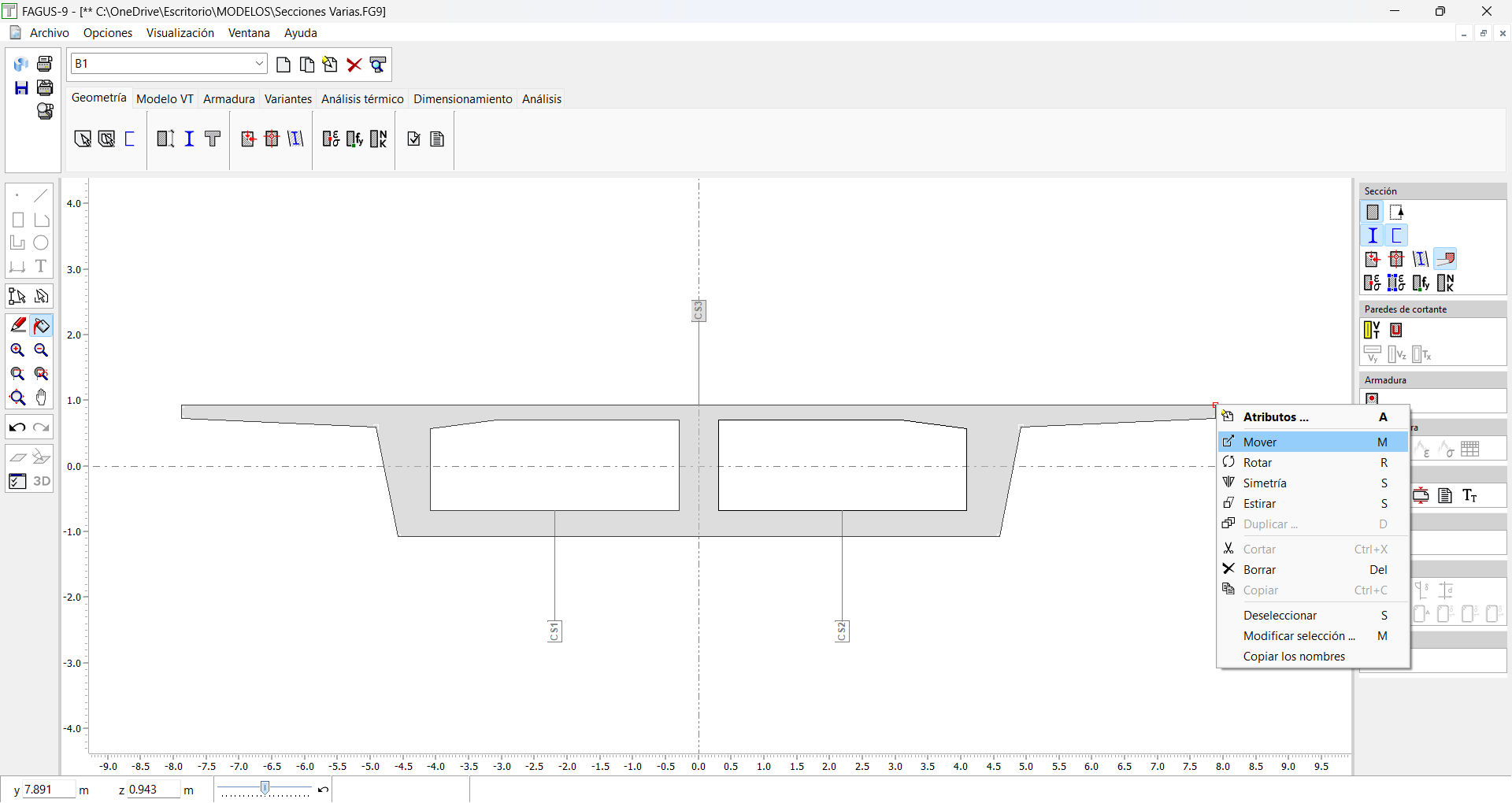Click Borrar in the context menu
This screenshot has height=803, width=1512.
(x=1259, y=570)
